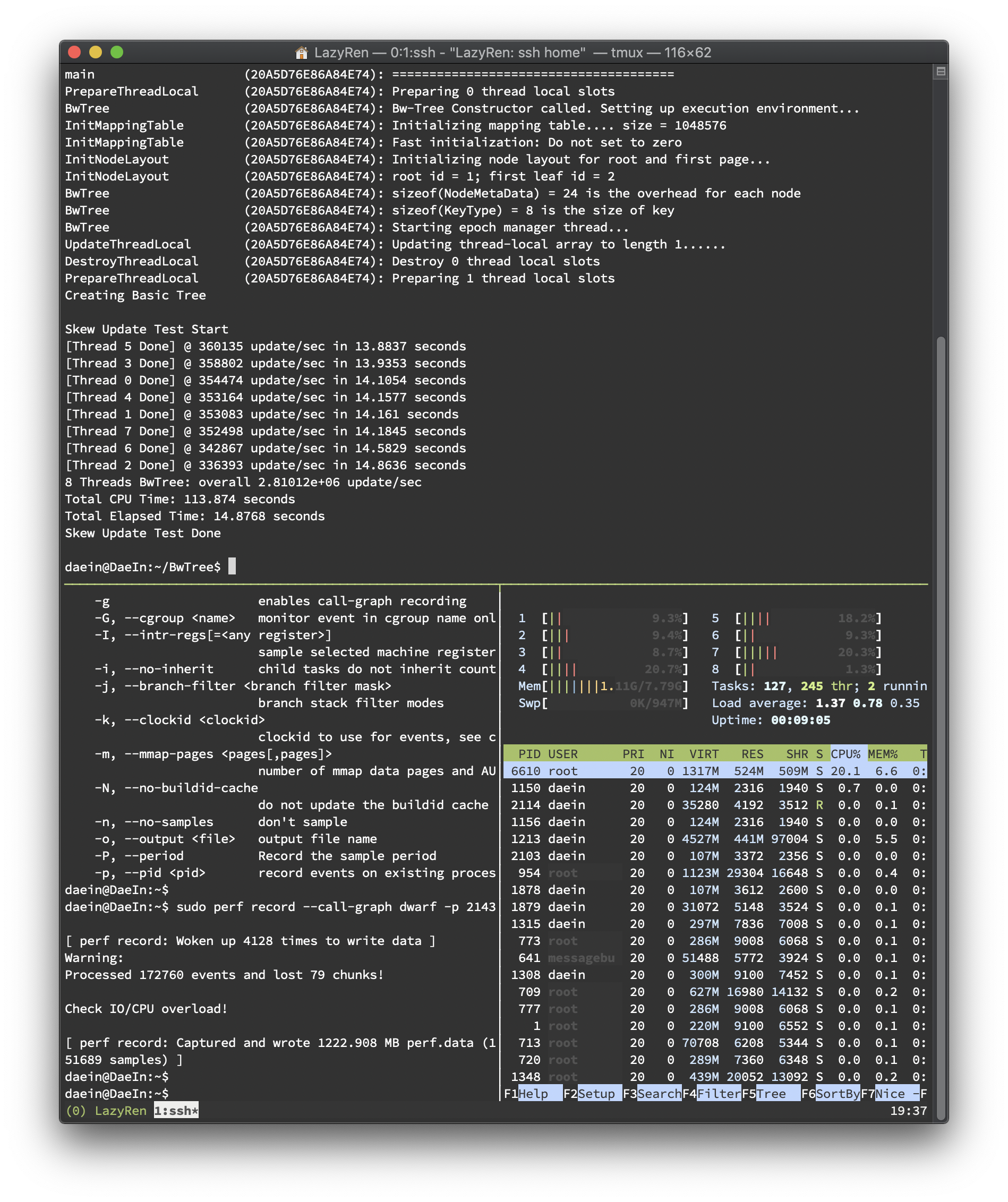Click 'Total CPU Time: 113.874 seconds' line
This screenshot has height=1202, width=1008.
point(180,499)
